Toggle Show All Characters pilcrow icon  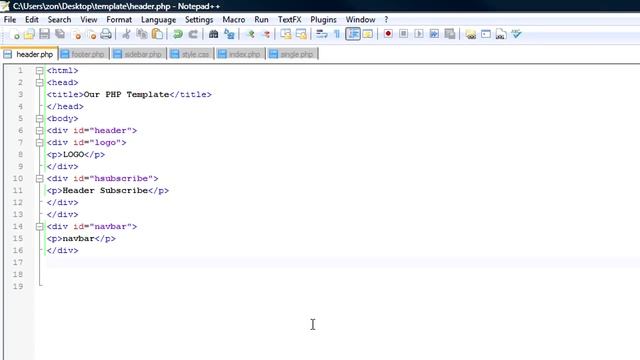[337, 34]
